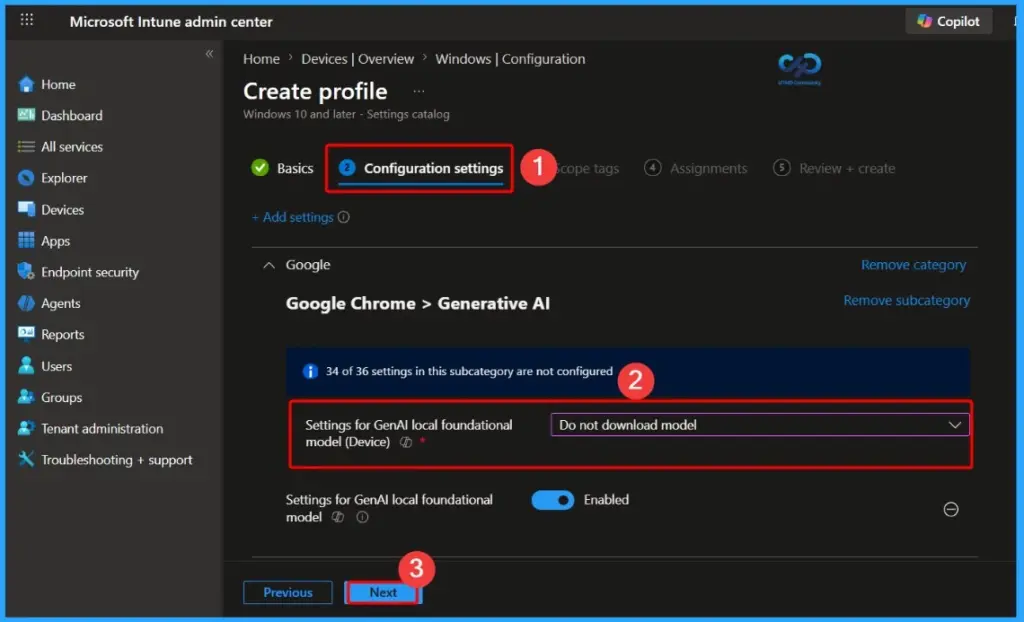The image size is (1024, 622).
Task: Open Dashboard from the sidebar label
Action: 72,116
